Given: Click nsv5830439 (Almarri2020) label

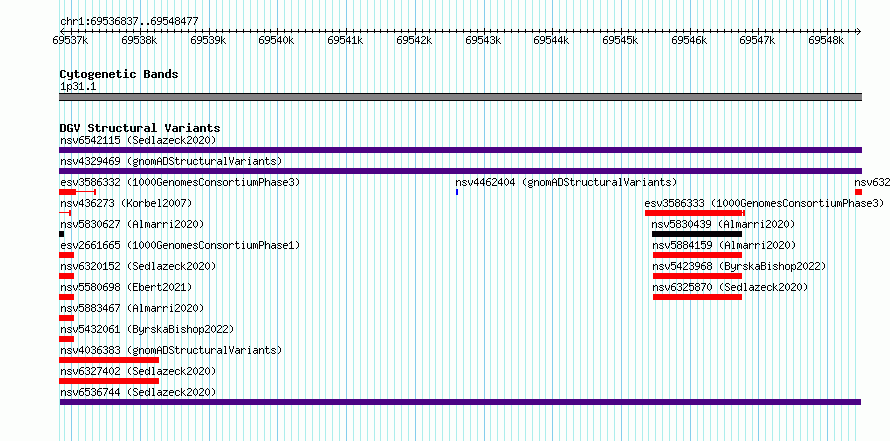Looking at the screenshot, I should [x=724, y=224].
